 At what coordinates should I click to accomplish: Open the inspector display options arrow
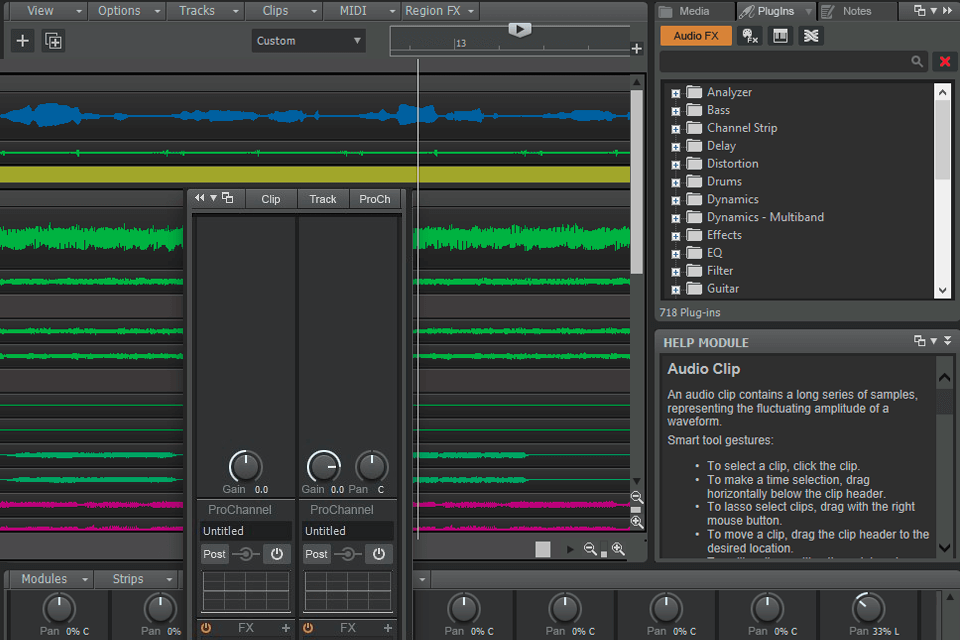pos(214,198)
